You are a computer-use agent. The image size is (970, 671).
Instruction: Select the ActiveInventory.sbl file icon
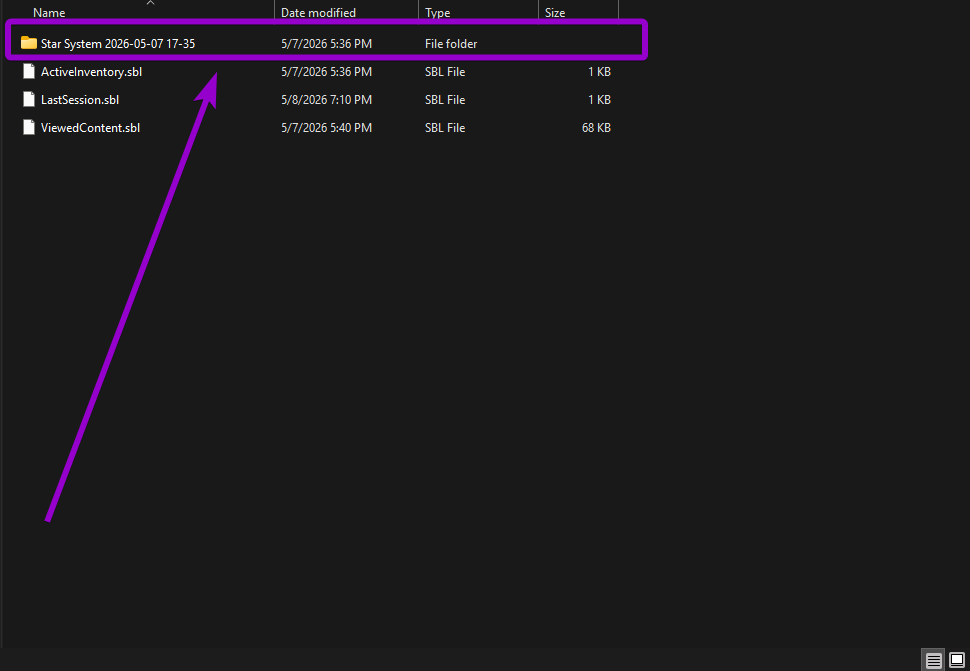pyautogui.click(x=28, y=72)
